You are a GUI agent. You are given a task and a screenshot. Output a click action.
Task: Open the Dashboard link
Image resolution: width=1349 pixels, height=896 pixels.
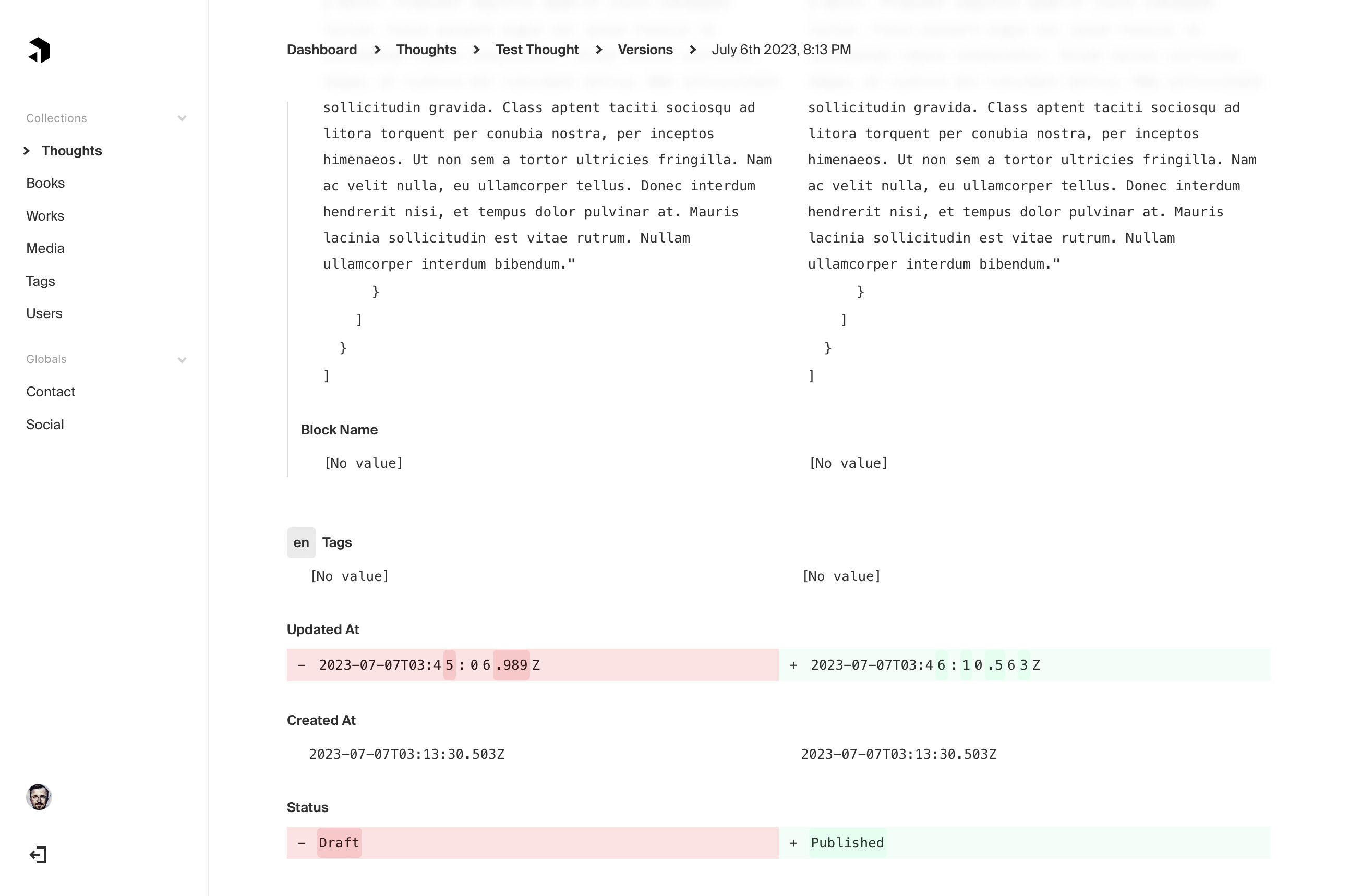[322, 50]
